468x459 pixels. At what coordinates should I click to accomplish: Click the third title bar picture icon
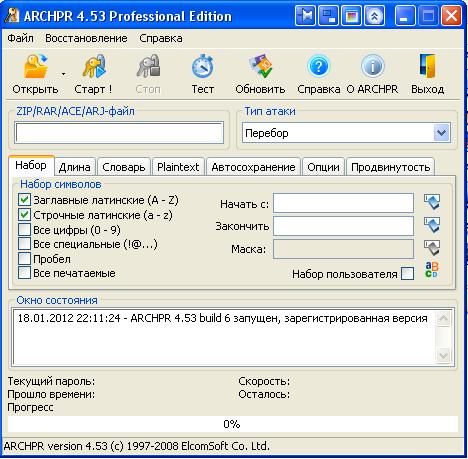351,16
